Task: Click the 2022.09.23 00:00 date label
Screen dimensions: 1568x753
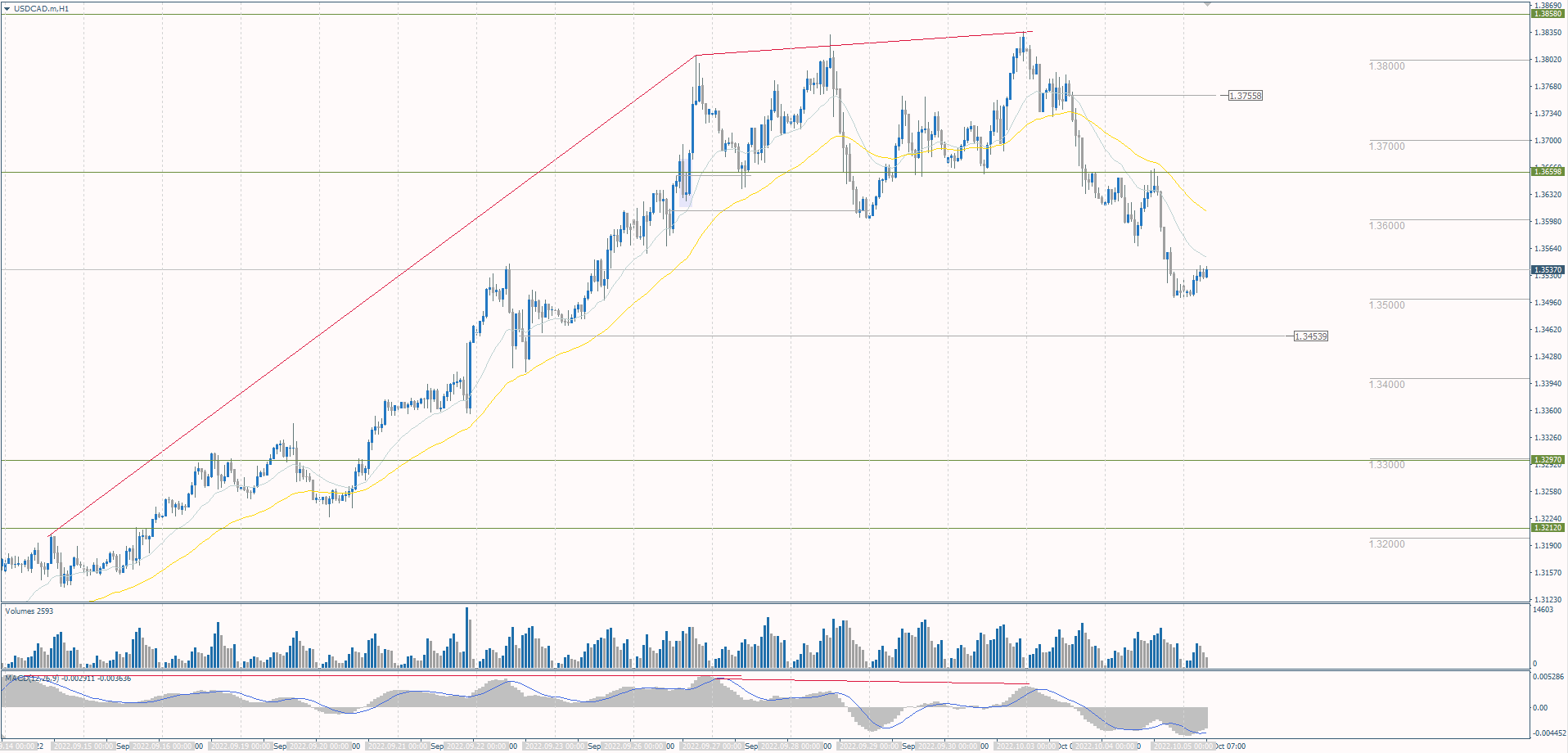Action: [x=555, y=746]
